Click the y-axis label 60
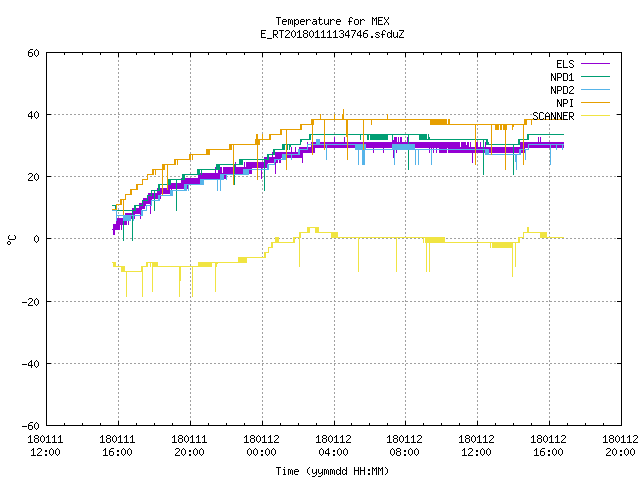 33,53
